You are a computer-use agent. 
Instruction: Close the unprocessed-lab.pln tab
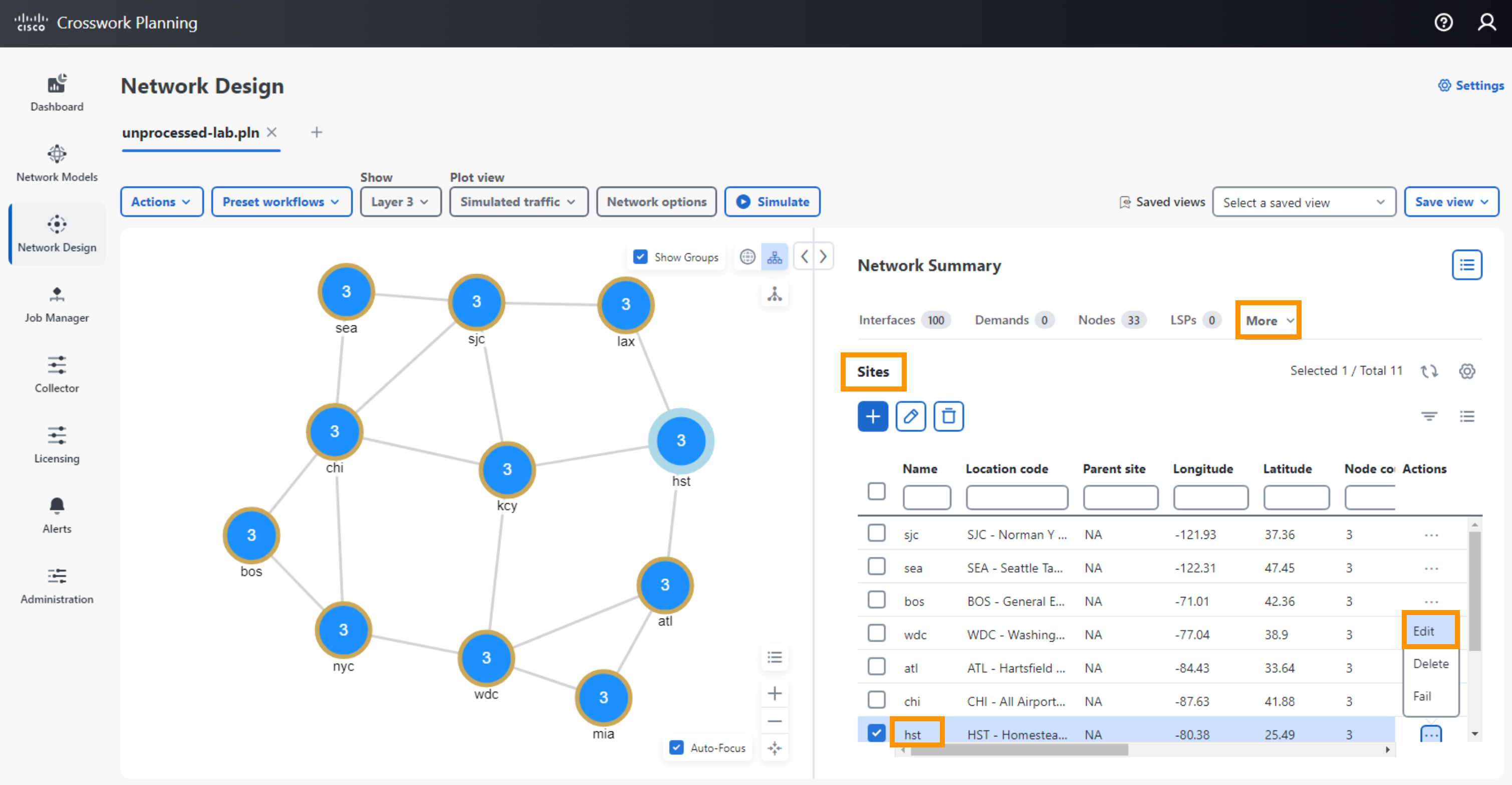click(272, 132)
